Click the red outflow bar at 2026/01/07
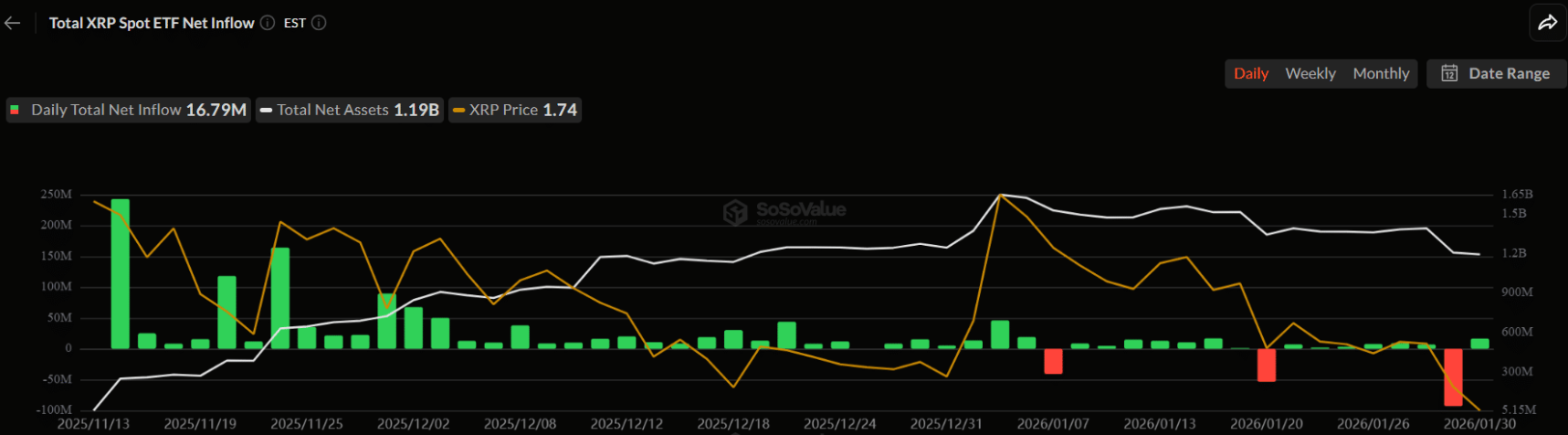This screenshot has width=1568, height=435. [1053, 361]
